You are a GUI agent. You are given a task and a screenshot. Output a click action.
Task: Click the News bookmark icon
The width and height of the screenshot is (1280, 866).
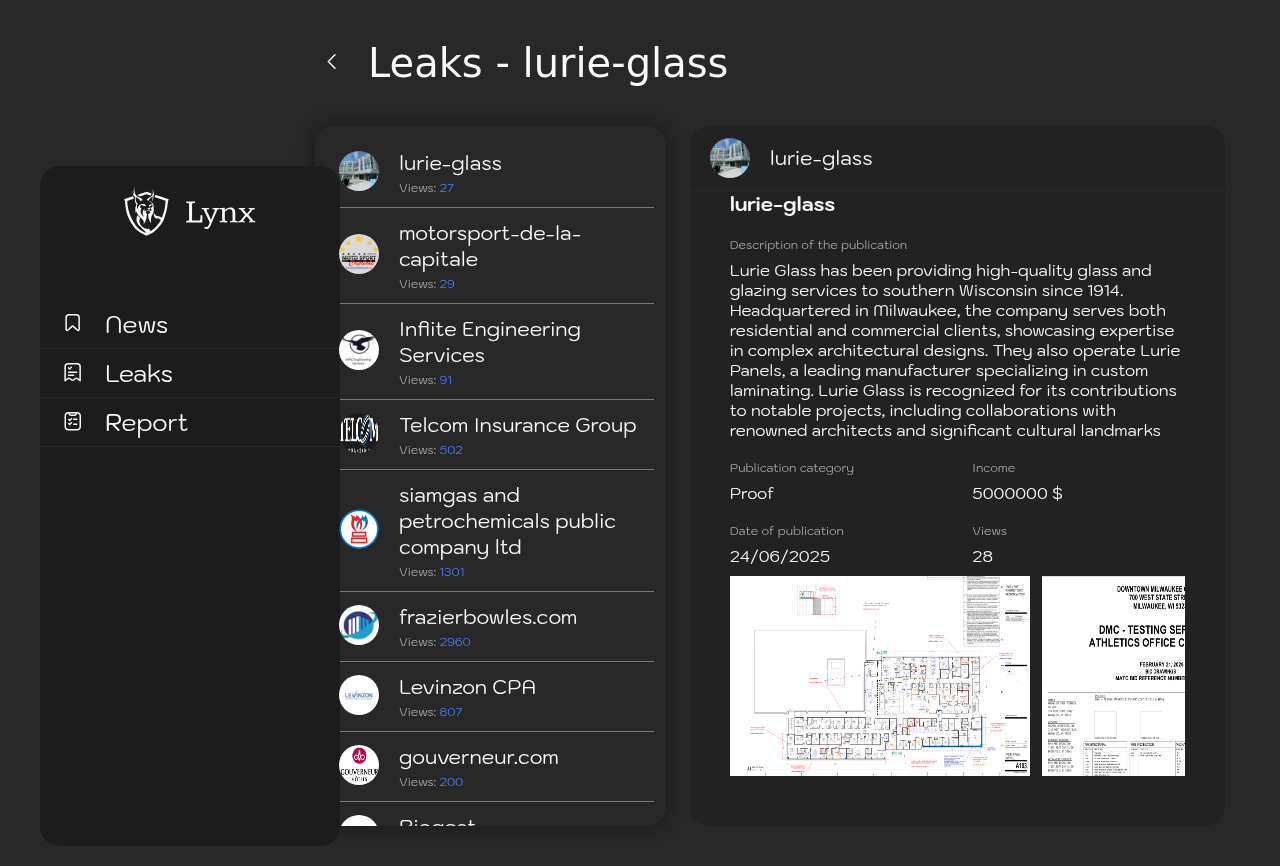coord(72,323)
